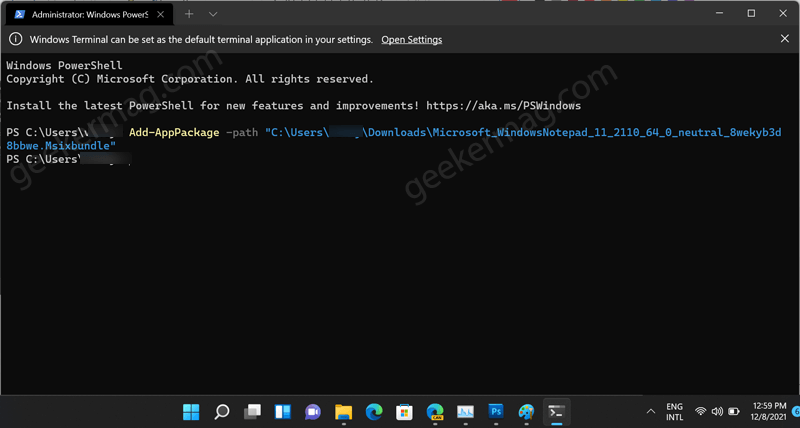Click the -path parameter text
Viewport: 800px width, 428px height.
242,133
